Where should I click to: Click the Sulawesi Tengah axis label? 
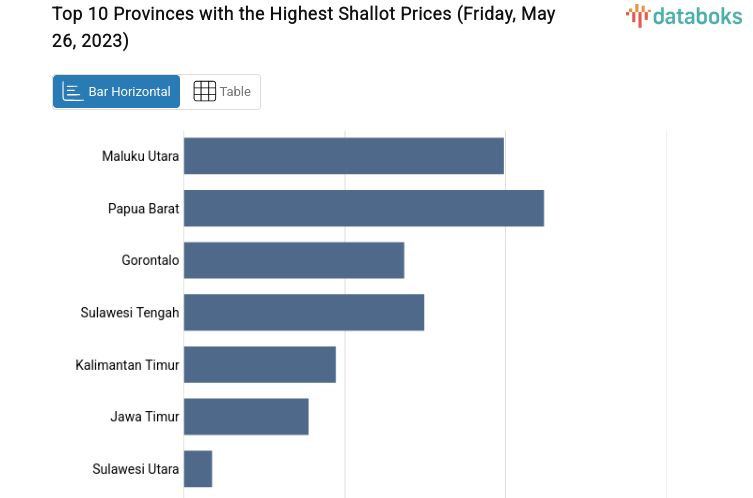tap(130, 312)
